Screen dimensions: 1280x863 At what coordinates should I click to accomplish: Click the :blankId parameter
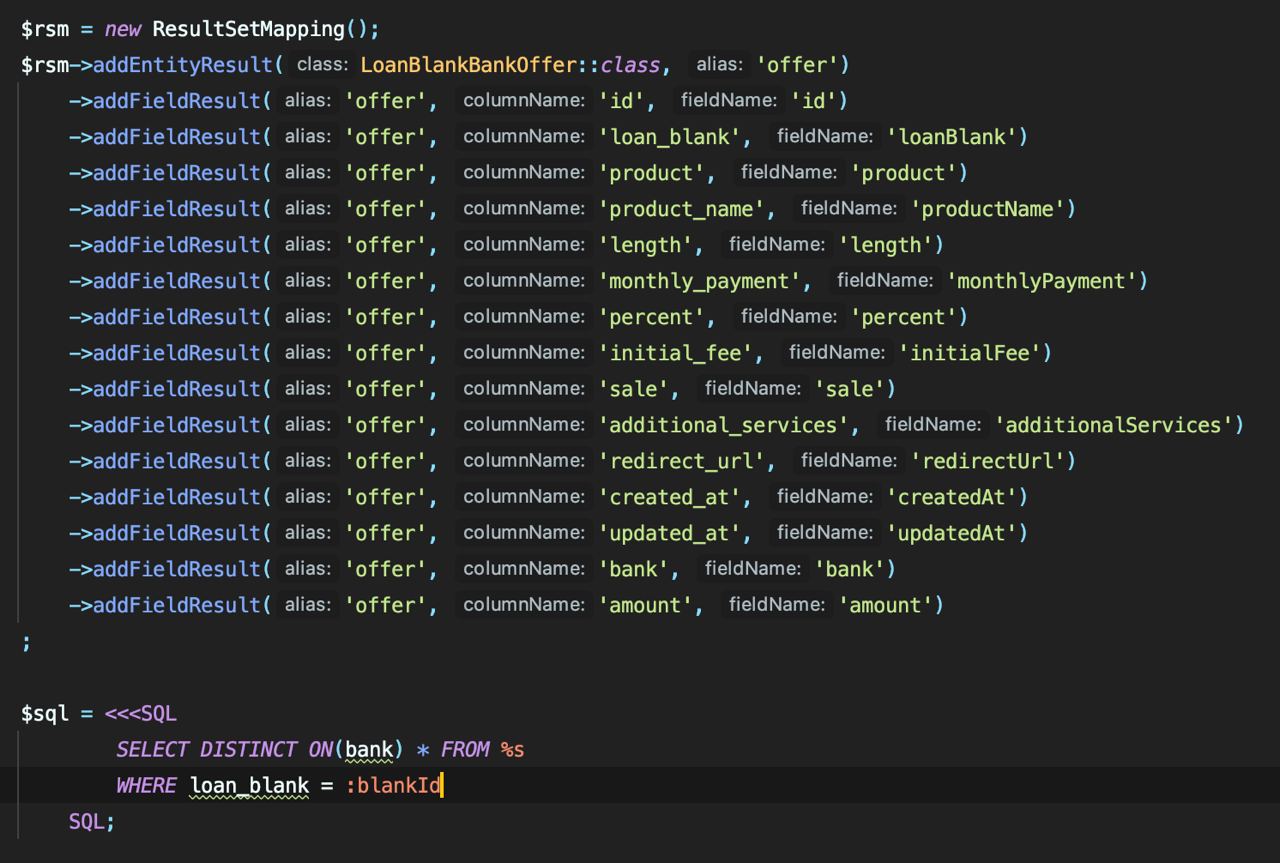pos(393,785)
